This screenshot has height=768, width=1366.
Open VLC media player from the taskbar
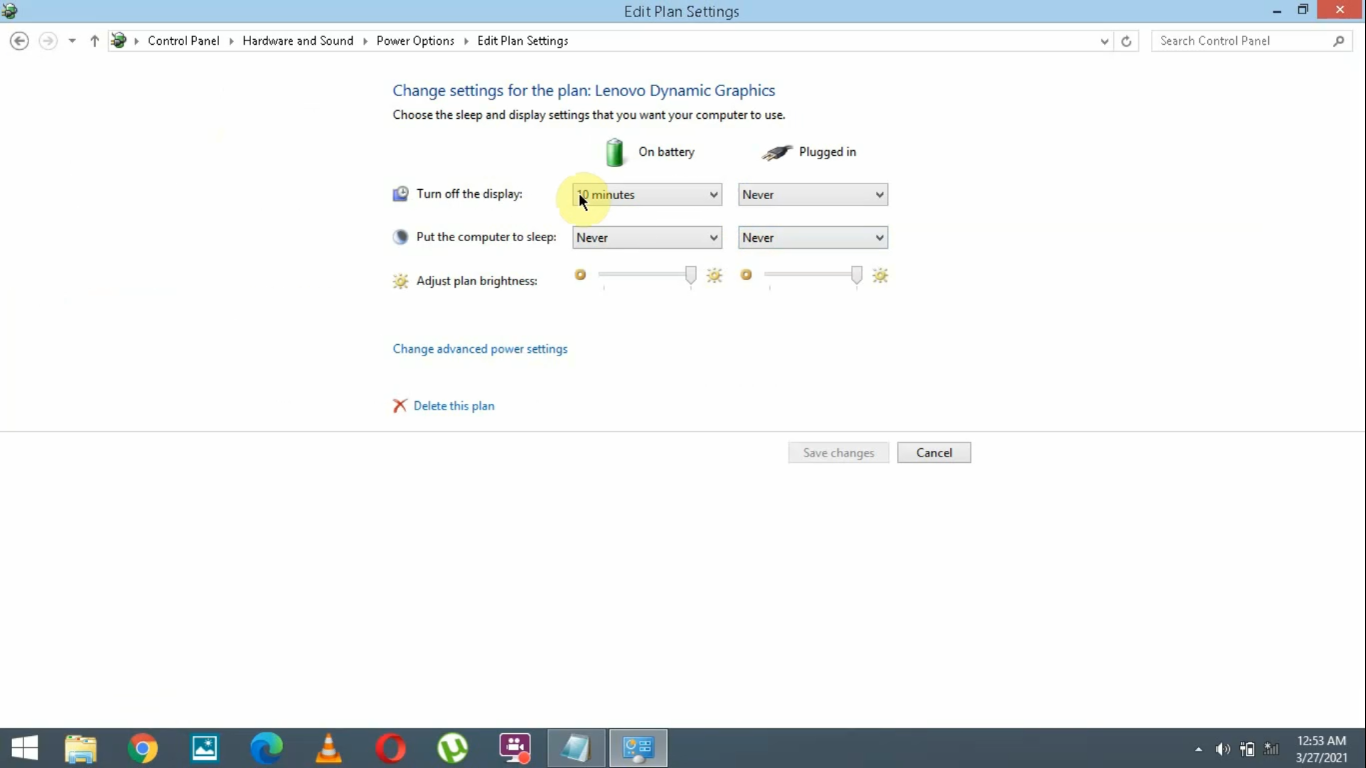328,747
